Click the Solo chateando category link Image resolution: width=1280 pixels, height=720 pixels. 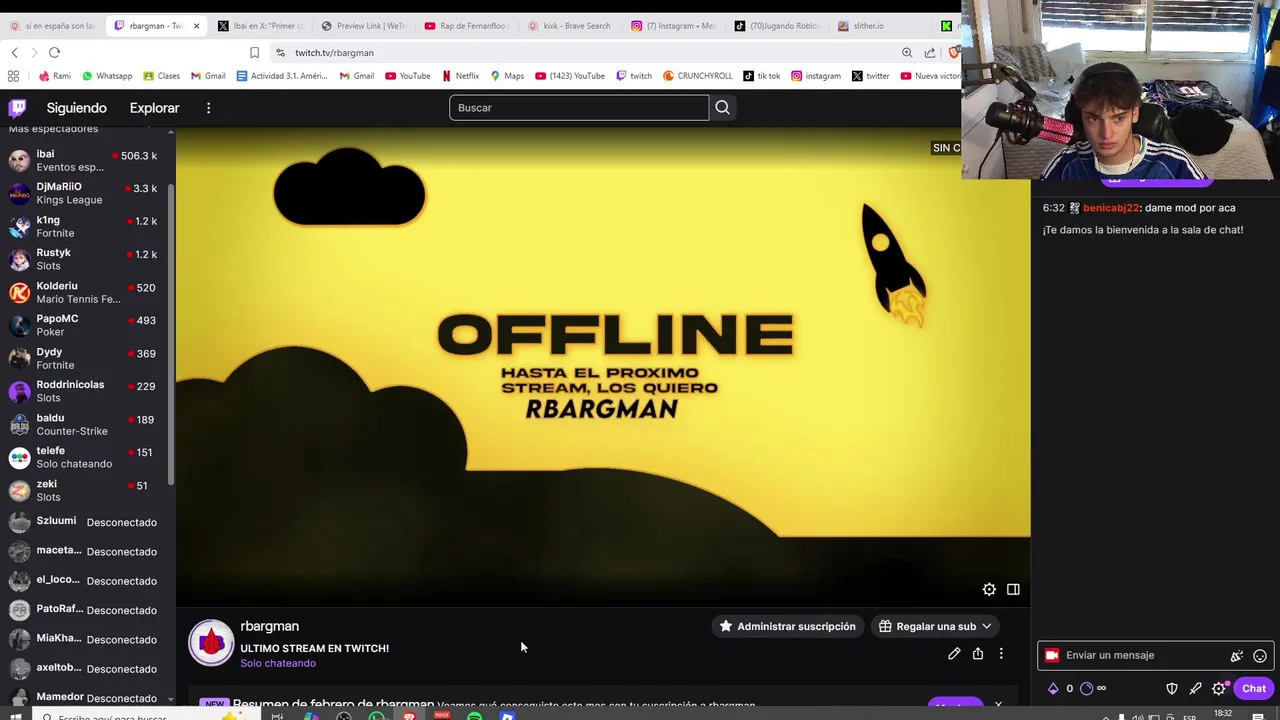click(x=278, y=663)
